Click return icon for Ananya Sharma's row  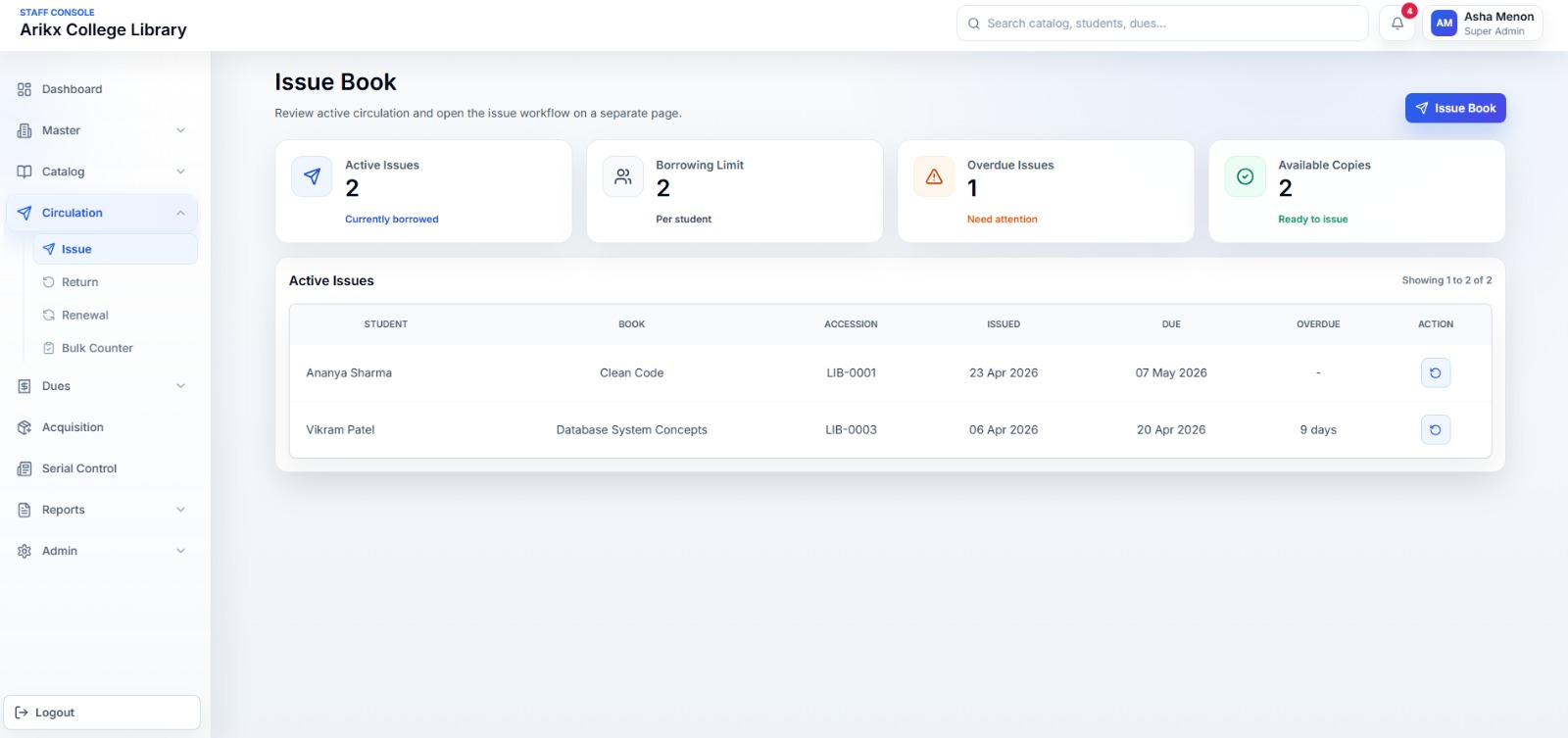click(1435, 372)
